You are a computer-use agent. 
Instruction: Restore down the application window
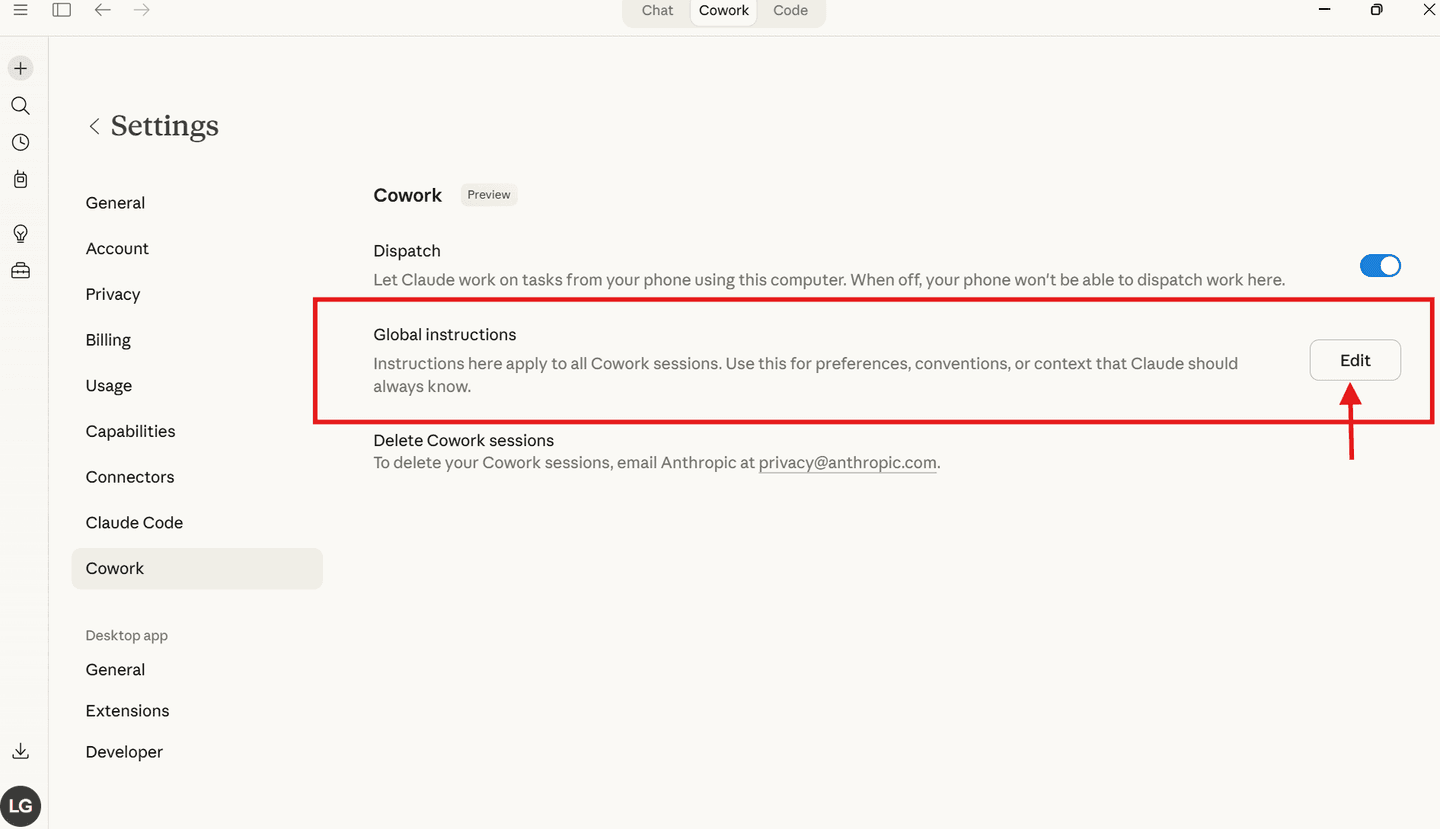click(1377, 10)
